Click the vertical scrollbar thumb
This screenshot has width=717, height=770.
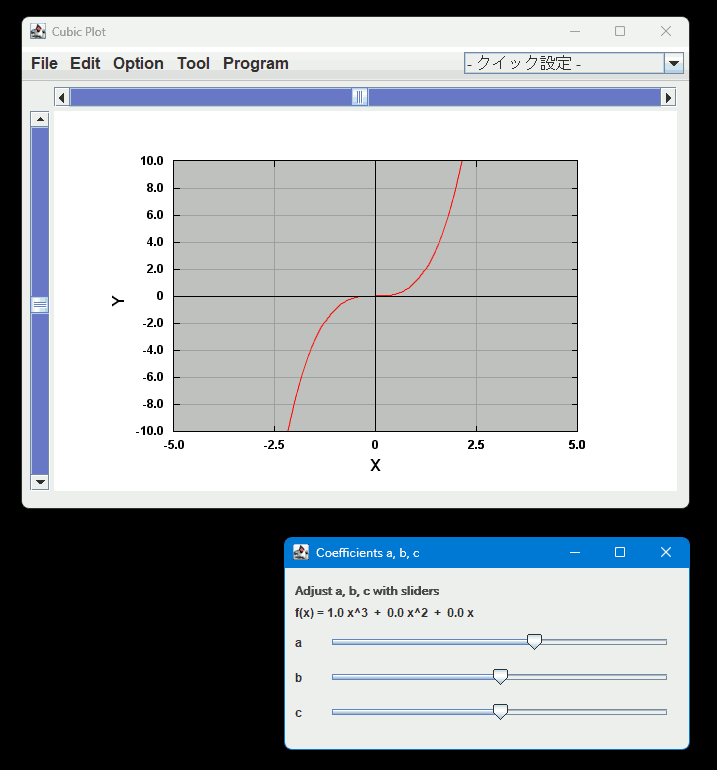40,305
